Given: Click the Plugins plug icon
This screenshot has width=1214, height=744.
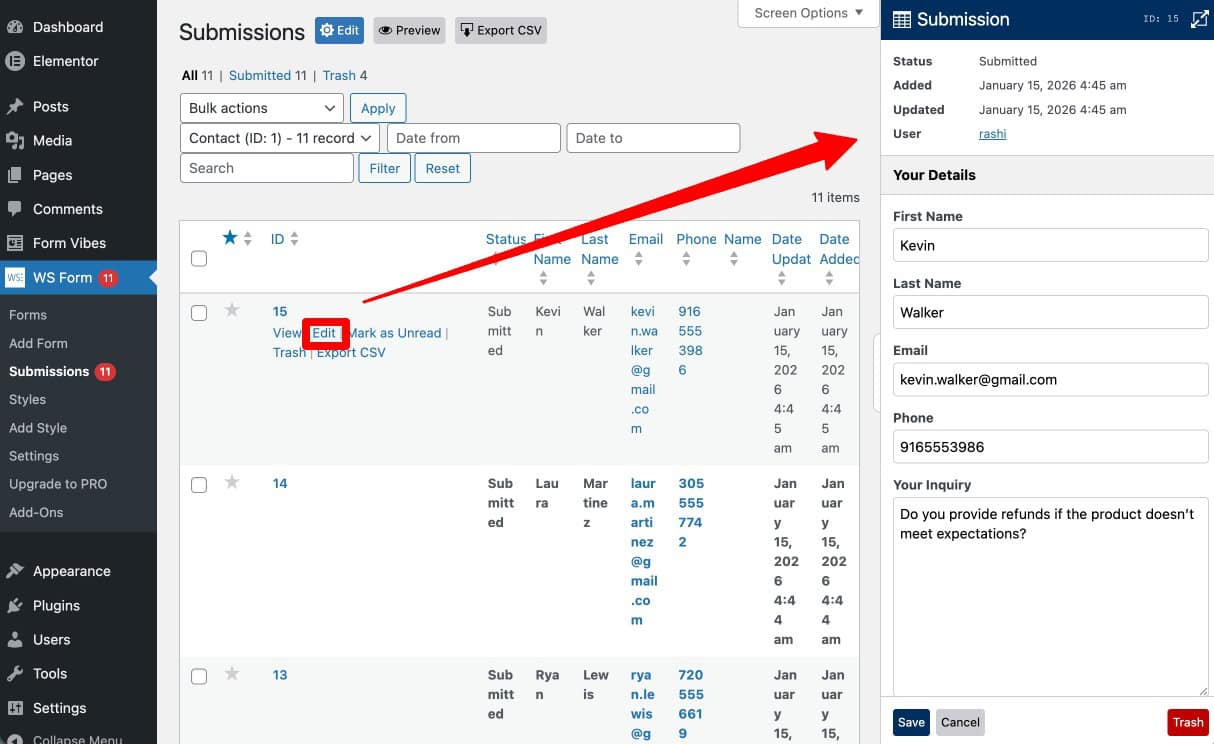Looking at the screenshot, I should coord(15,605).
